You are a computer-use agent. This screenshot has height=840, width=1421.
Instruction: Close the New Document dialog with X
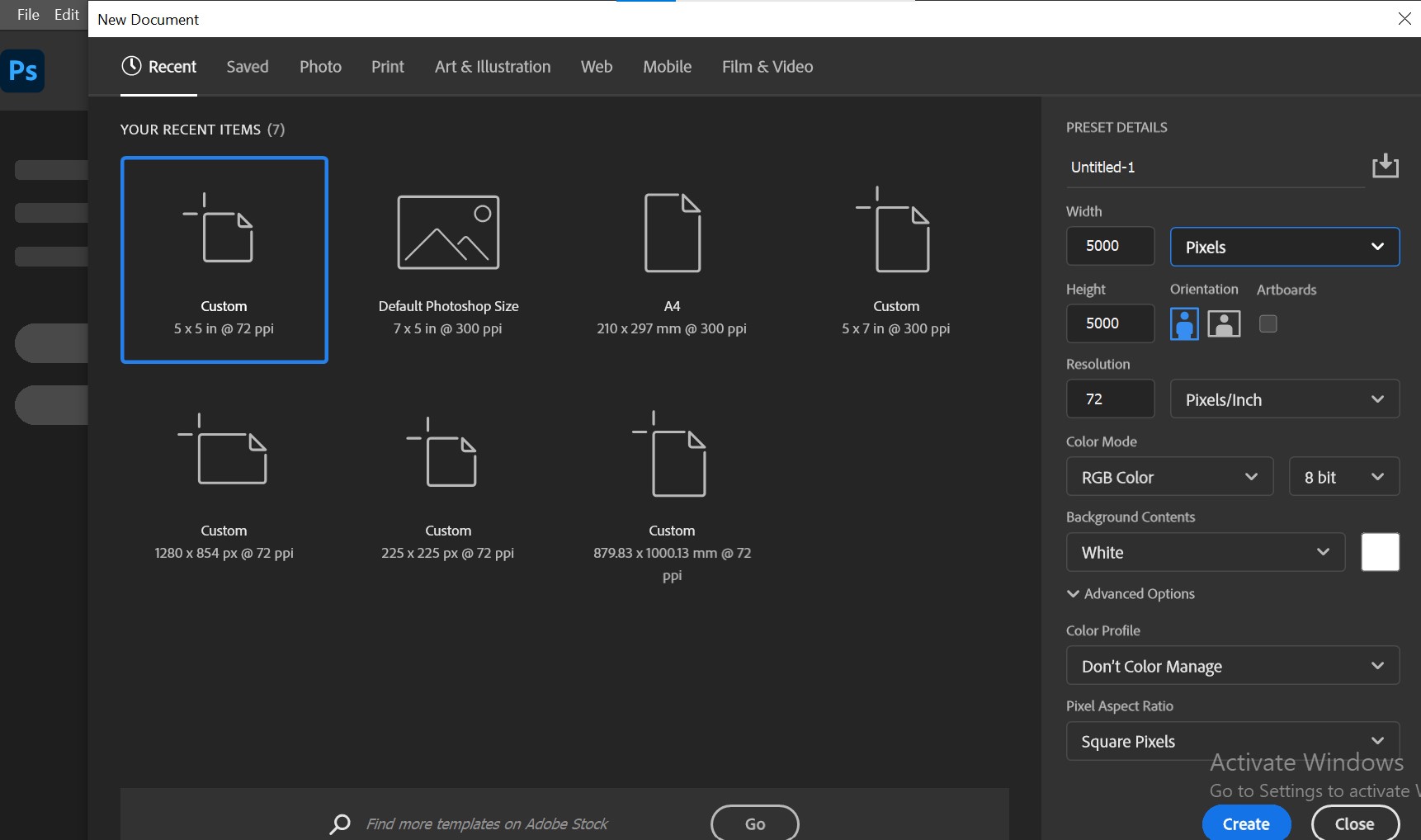[x=1404, y=18]
